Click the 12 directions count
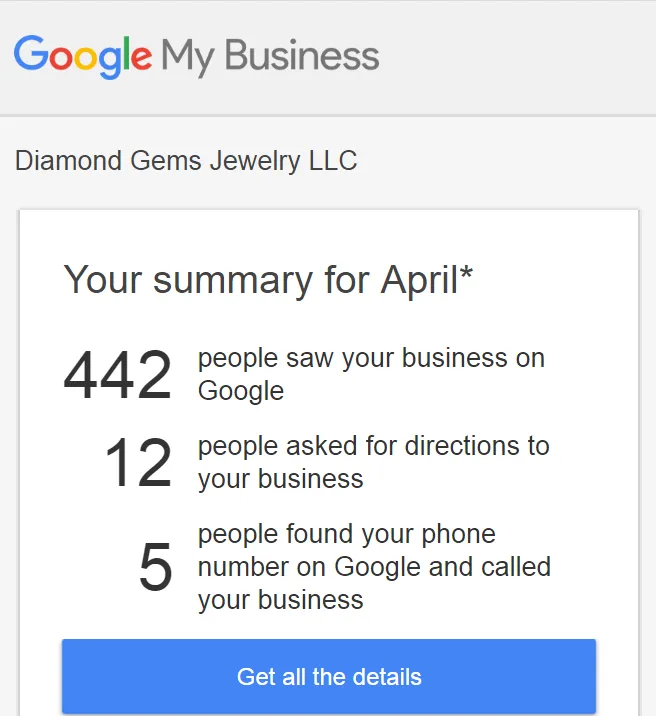The image size is (656, 716). tap(138, 463)
